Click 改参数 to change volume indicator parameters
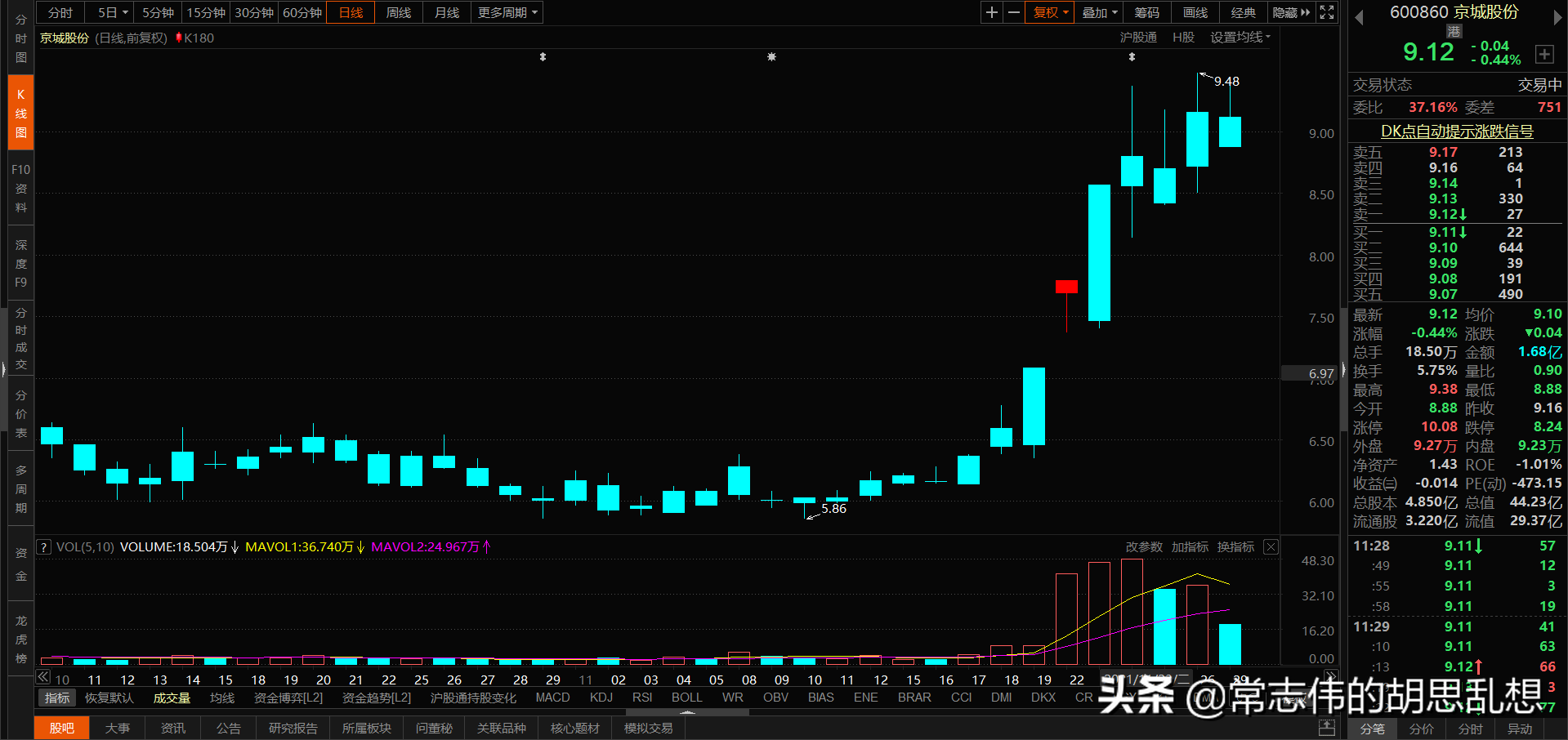 coord(1143,546)
